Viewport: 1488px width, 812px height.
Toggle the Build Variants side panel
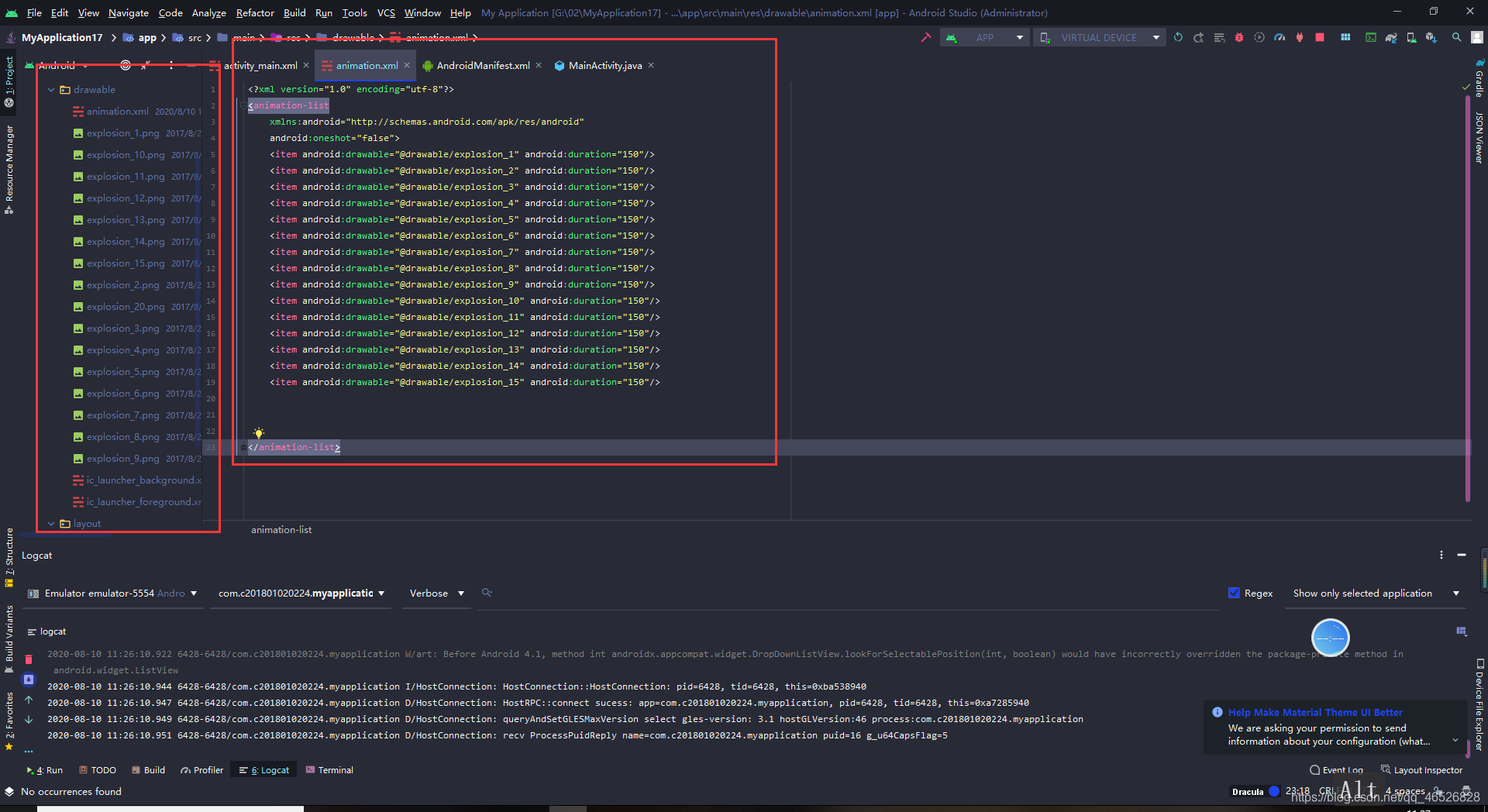tap(9, 639)
